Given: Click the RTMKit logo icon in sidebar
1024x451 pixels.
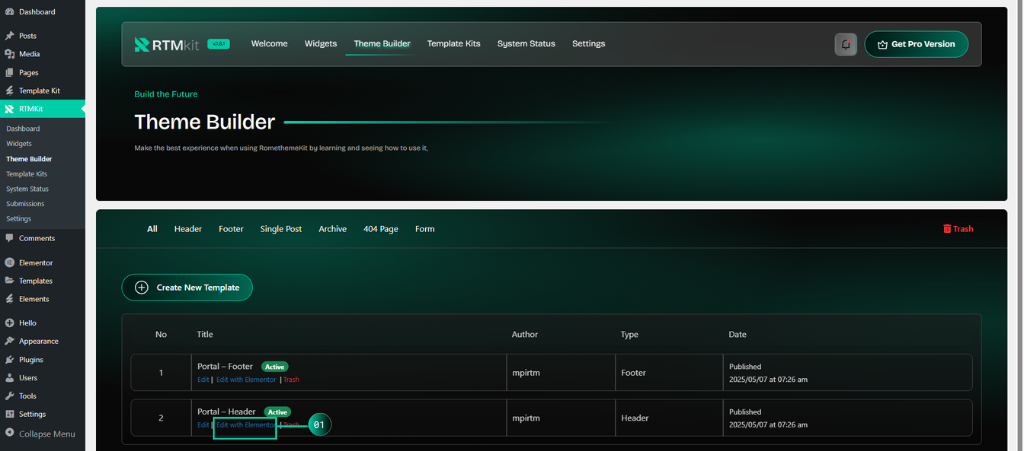Looking at the screenshot, I should point(10,109).
